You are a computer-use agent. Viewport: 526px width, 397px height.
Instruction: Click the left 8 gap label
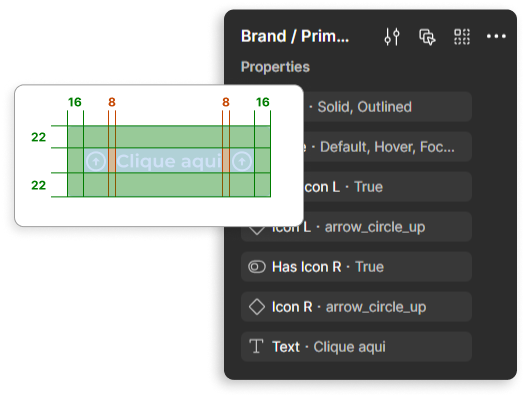coord(112,102)
